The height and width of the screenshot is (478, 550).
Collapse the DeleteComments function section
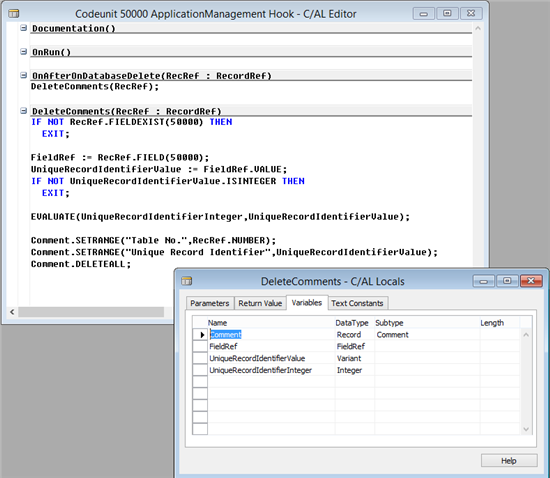coord(24,111)
